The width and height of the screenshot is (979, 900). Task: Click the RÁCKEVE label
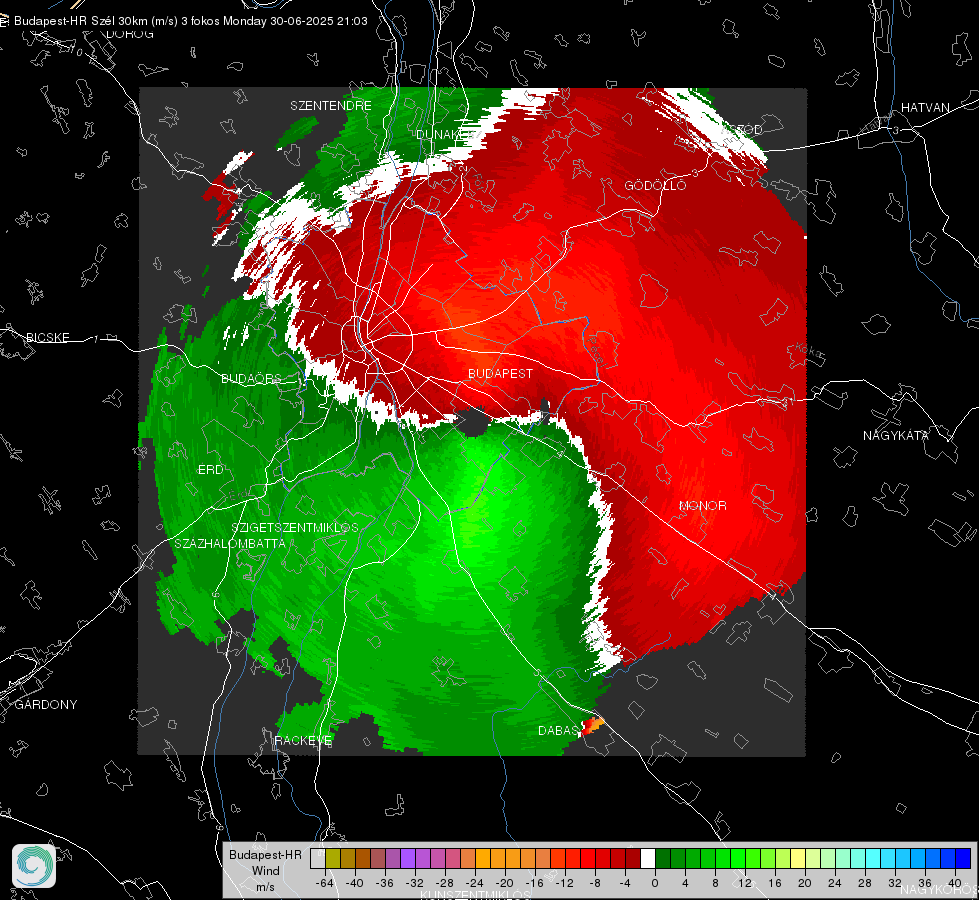tap(303, 740)
